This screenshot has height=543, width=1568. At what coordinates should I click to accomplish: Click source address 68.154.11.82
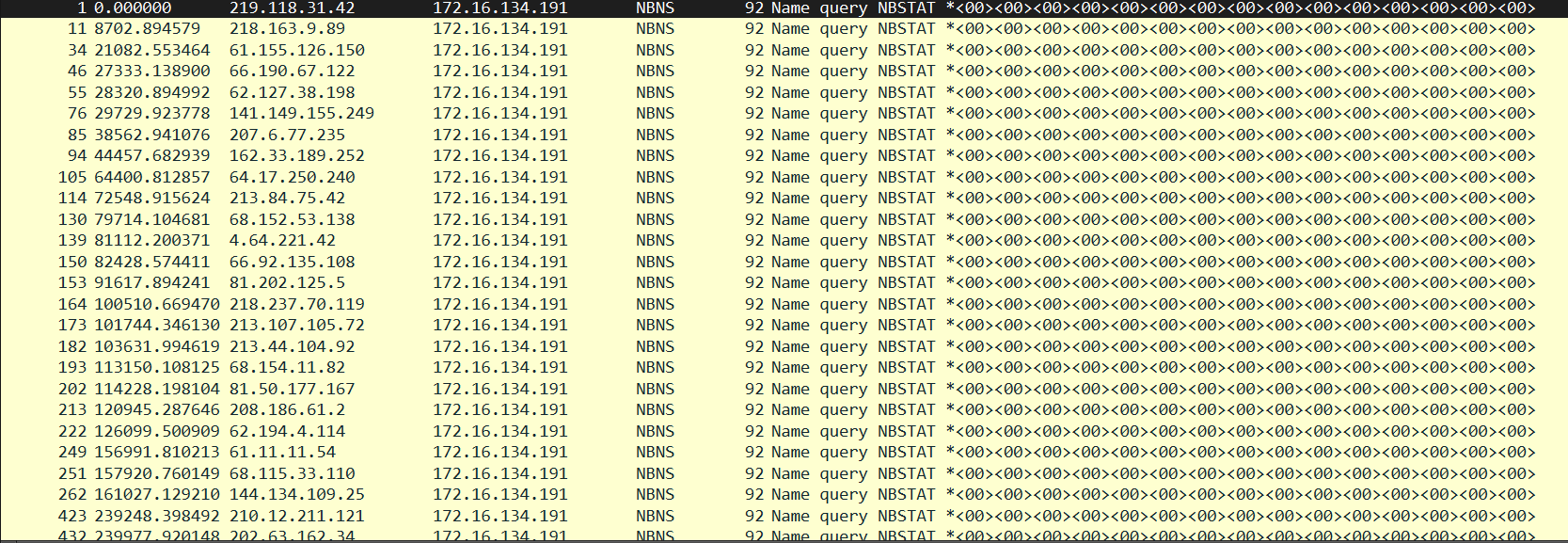288,367
